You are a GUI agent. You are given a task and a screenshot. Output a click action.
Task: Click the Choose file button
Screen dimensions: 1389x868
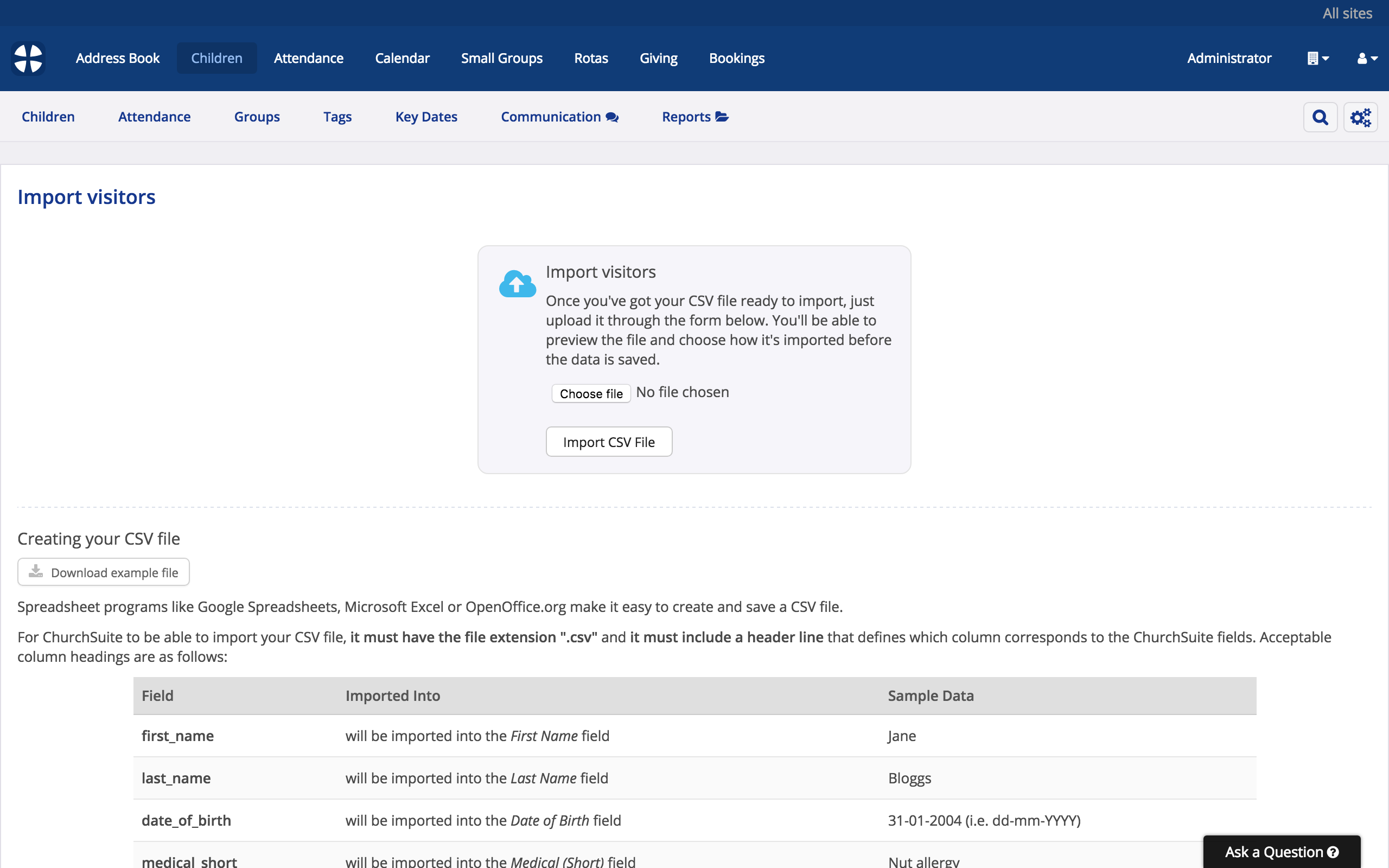pyautogui.click(x=591, y=393)
